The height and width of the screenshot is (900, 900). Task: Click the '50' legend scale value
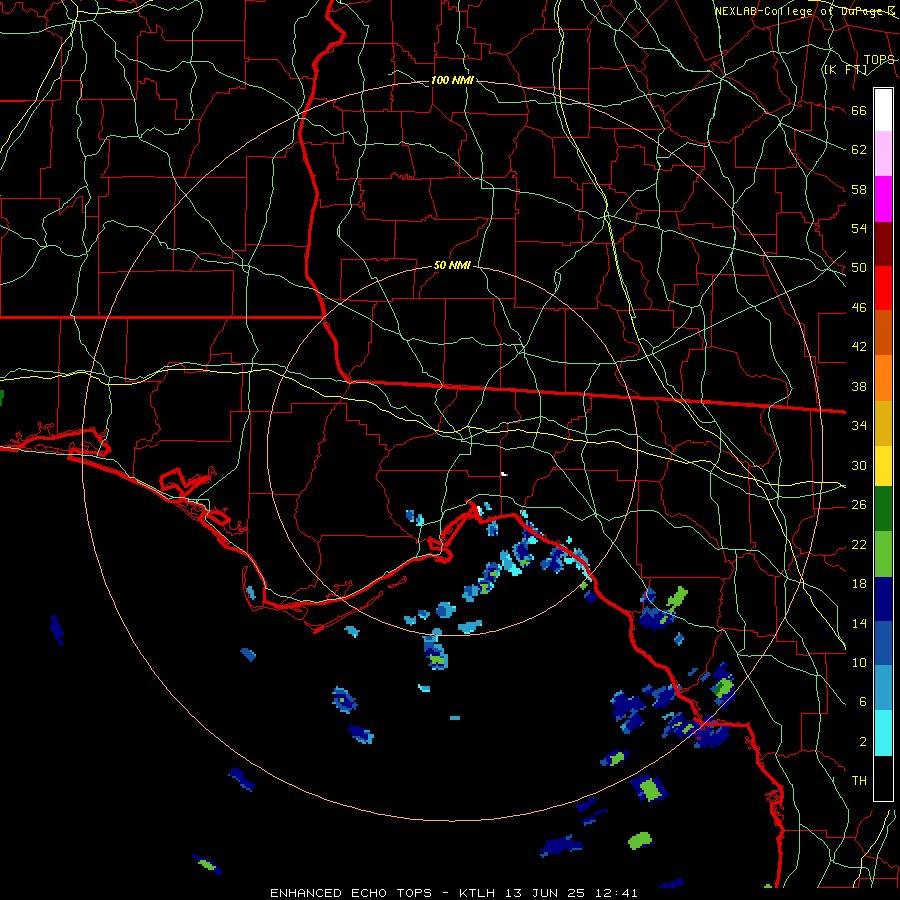point(859,268)
